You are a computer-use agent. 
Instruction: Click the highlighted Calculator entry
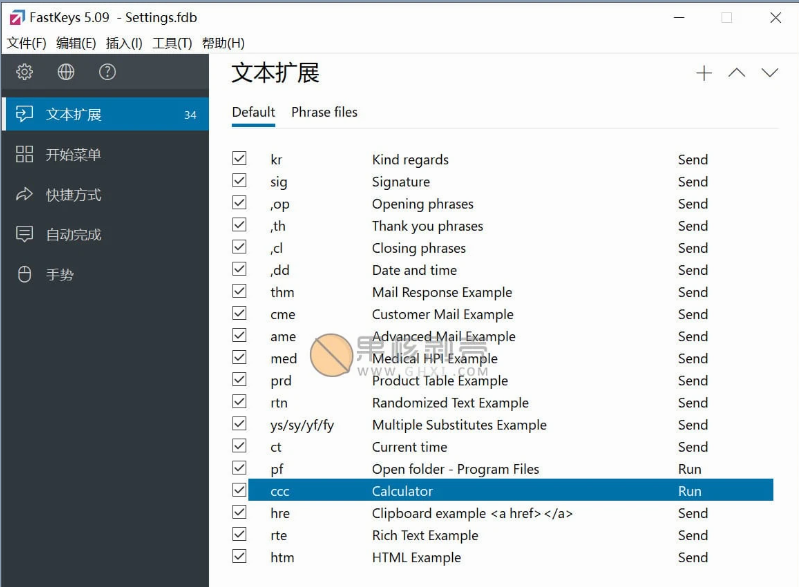tap(511, 491)
